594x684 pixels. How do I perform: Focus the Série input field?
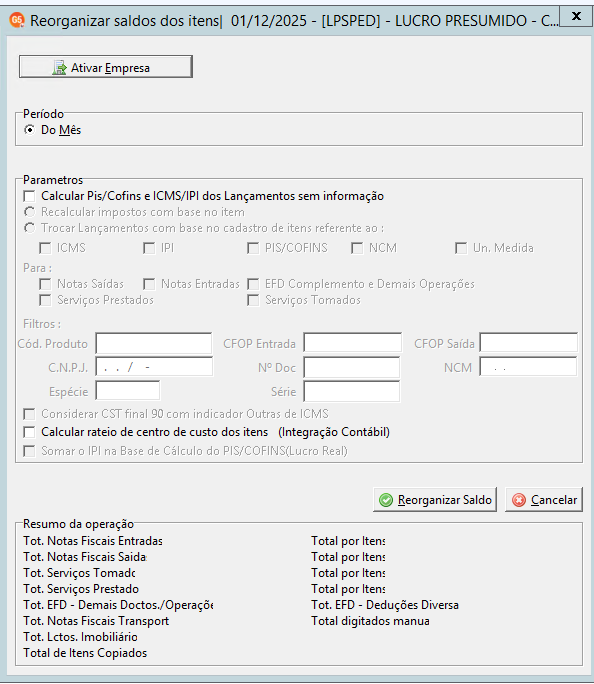pyautogui.click(x=352, y=391)
